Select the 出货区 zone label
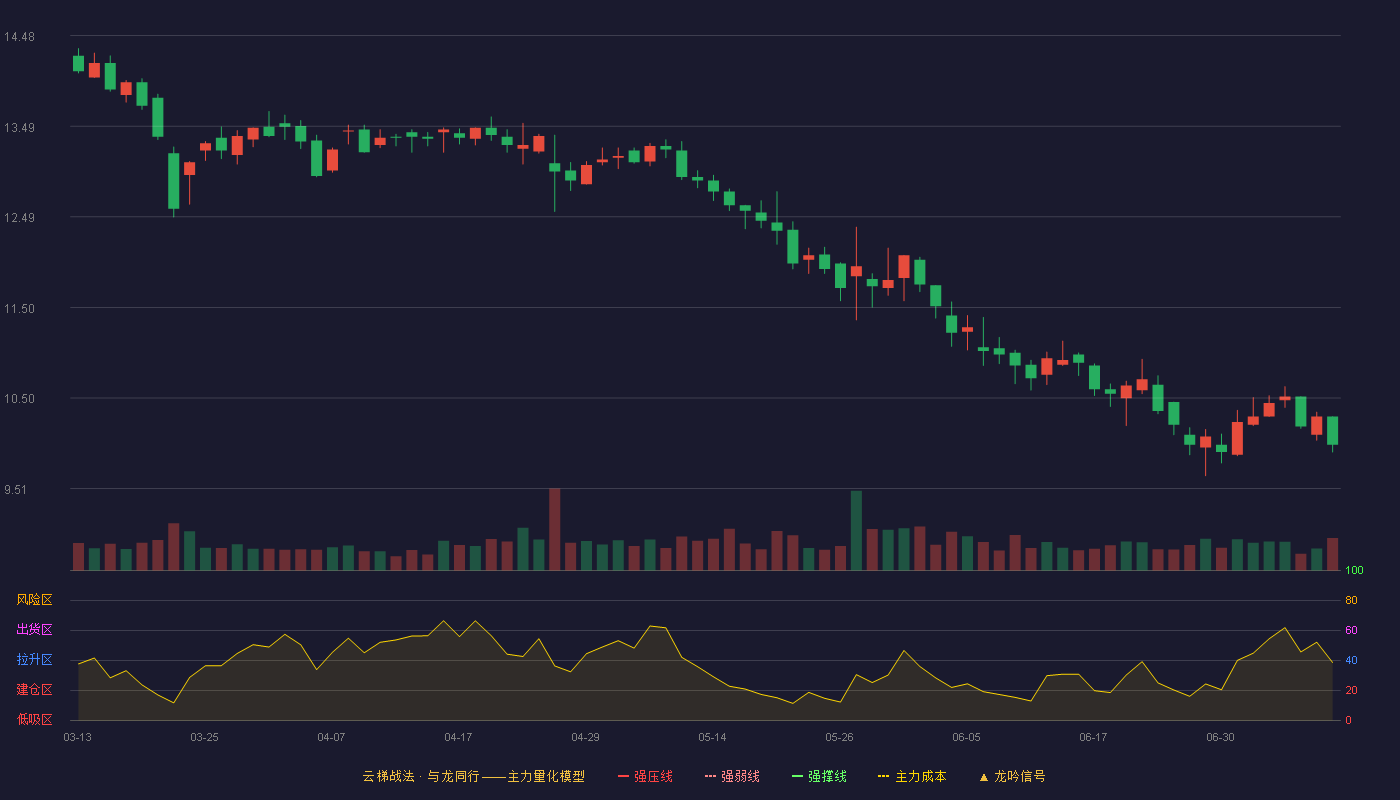The image size is (1400, 800). click(x=34, y=630)
